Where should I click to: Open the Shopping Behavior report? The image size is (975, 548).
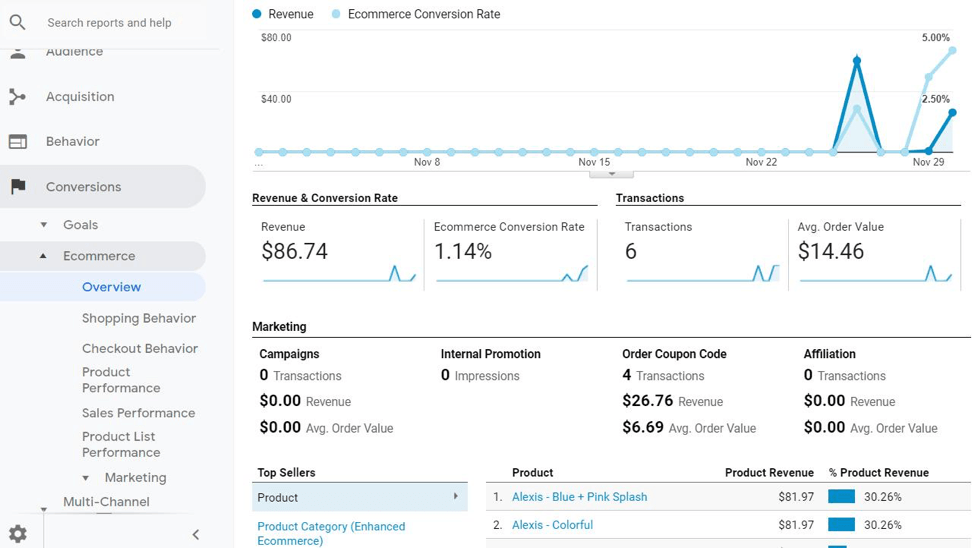[x=139, y=318]
